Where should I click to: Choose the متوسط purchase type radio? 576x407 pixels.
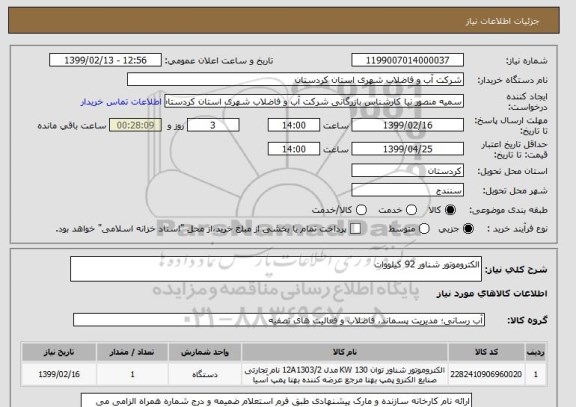424,229
